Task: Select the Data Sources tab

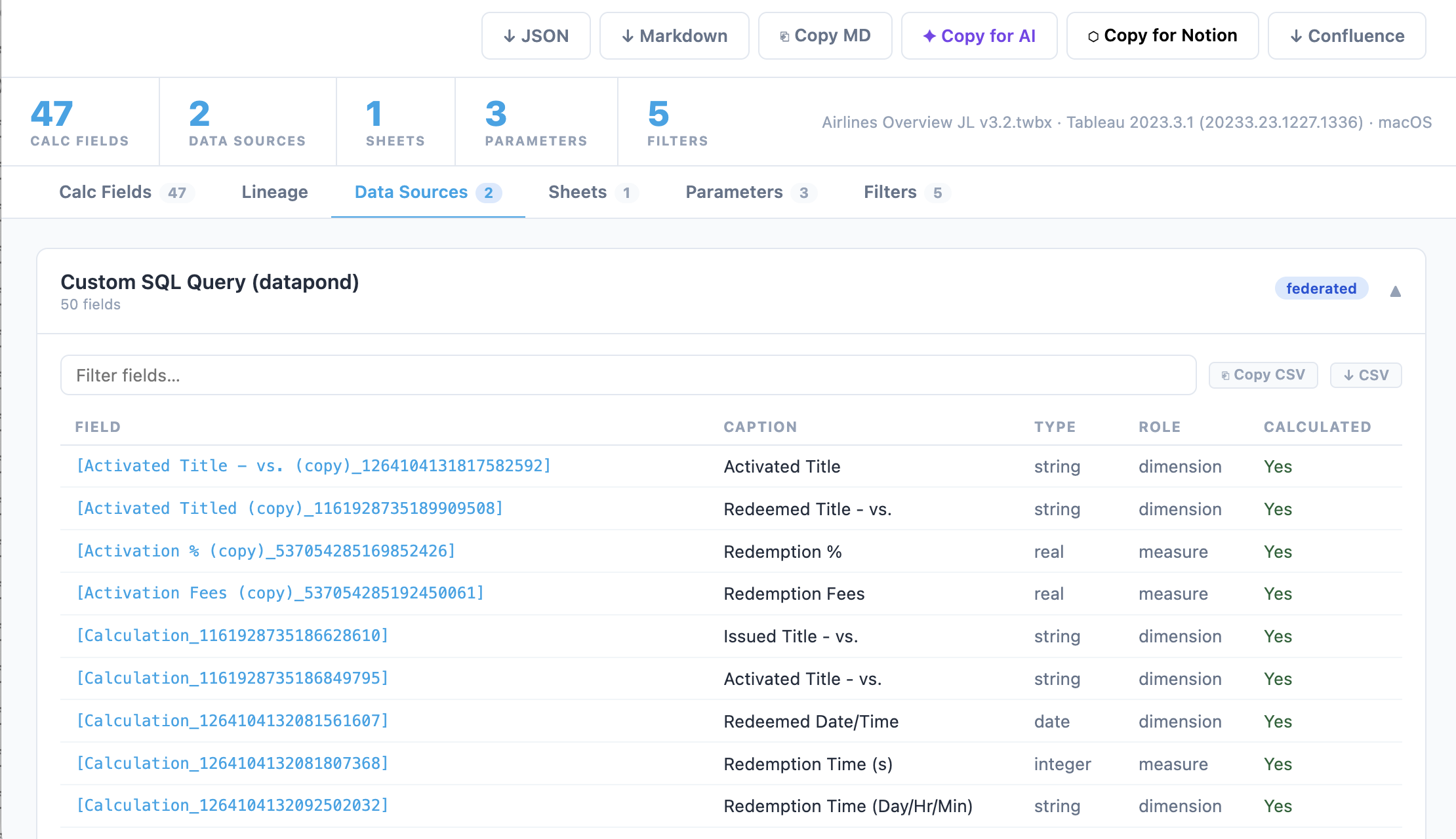Action: pyautogui.click(x=428, y=192)
